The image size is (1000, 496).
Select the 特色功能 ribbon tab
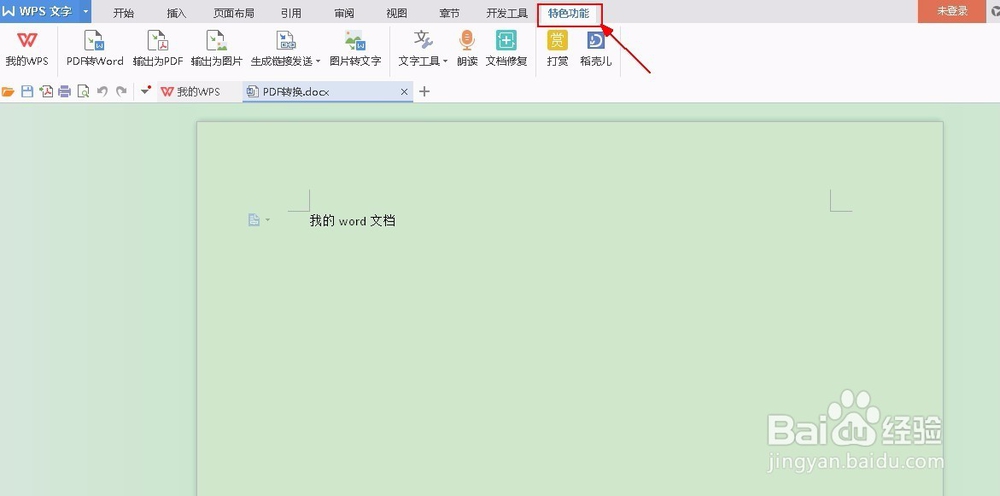coord(569,13)
